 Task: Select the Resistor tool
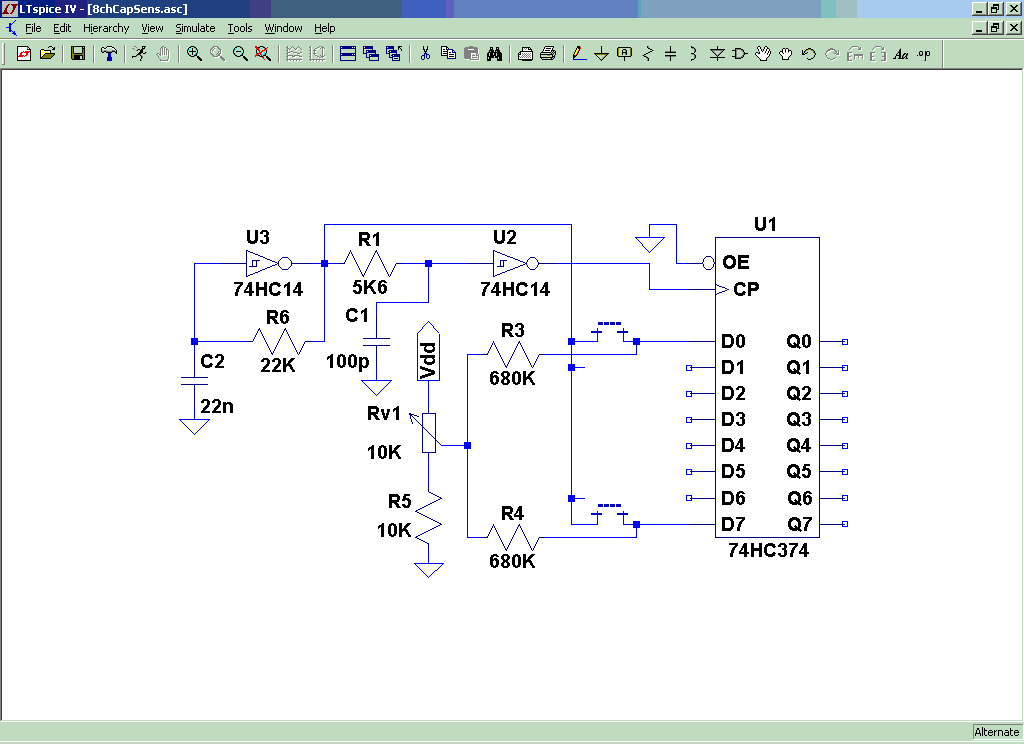(x=648, y=54)
